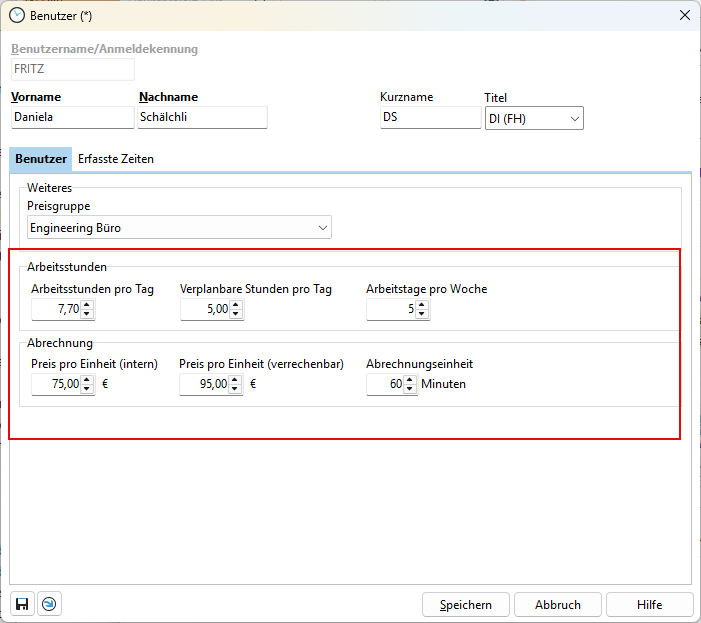Click the clock icon in title bar
Image resolution: width=701 pixels, height=623 pixels.
16,15
